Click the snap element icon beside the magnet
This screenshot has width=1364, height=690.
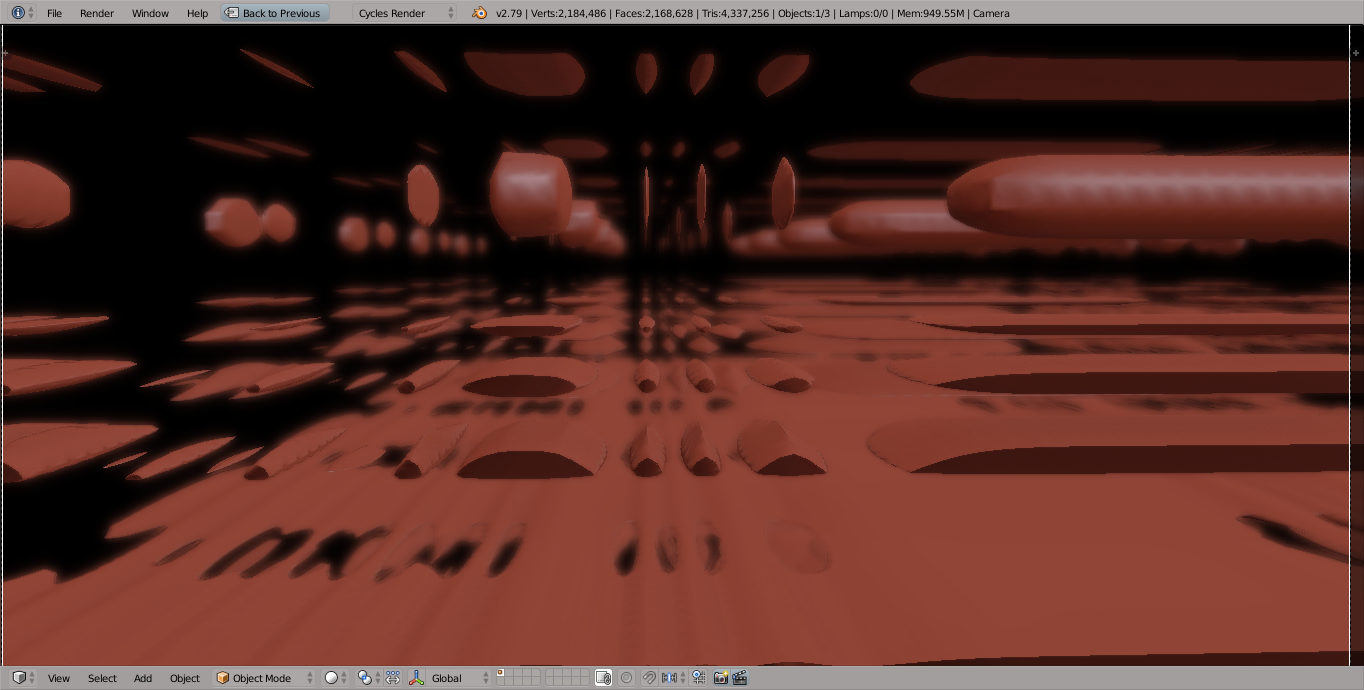[x=668, y=677]
